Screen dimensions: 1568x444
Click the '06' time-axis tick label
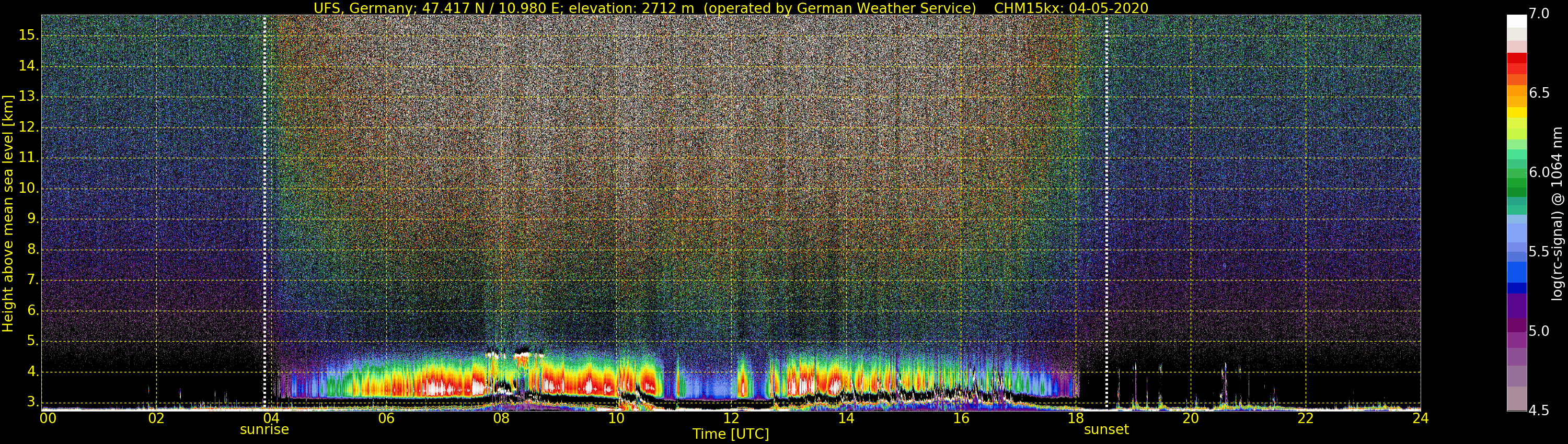386,418
